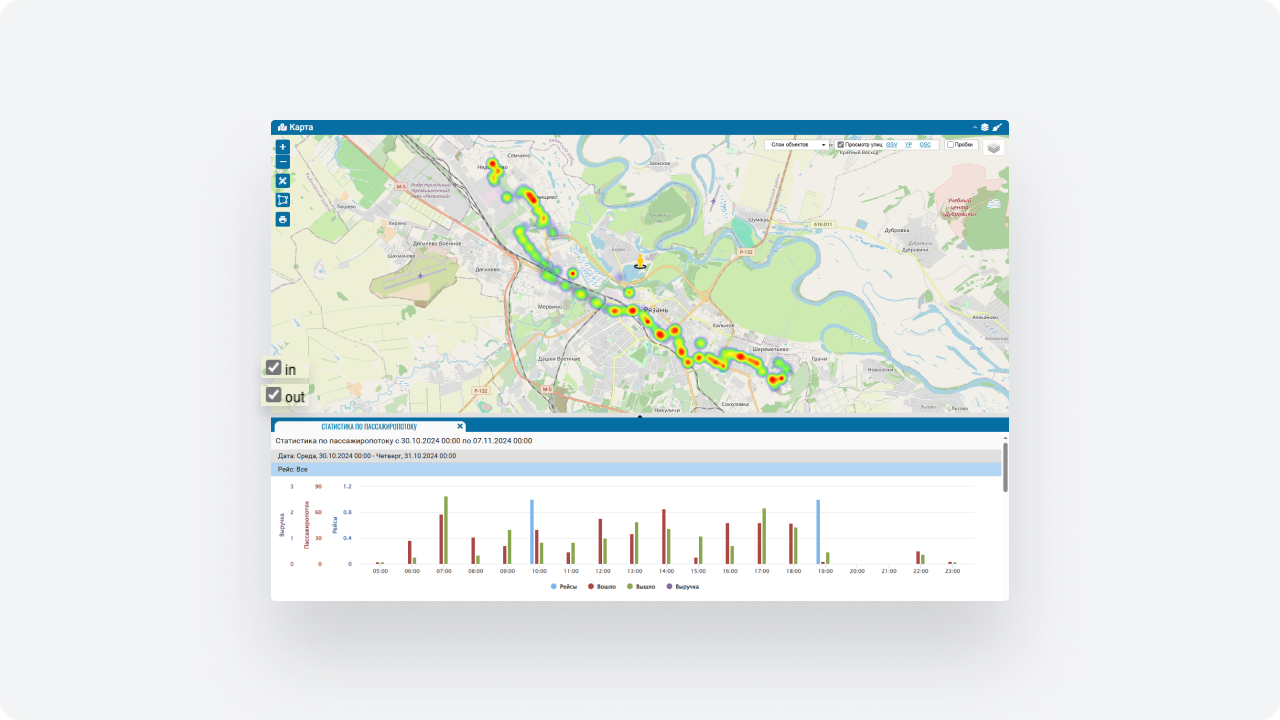1280x720 pixels.
Task: Open the Слои объектов dropdown
Action: coord(797,145)
